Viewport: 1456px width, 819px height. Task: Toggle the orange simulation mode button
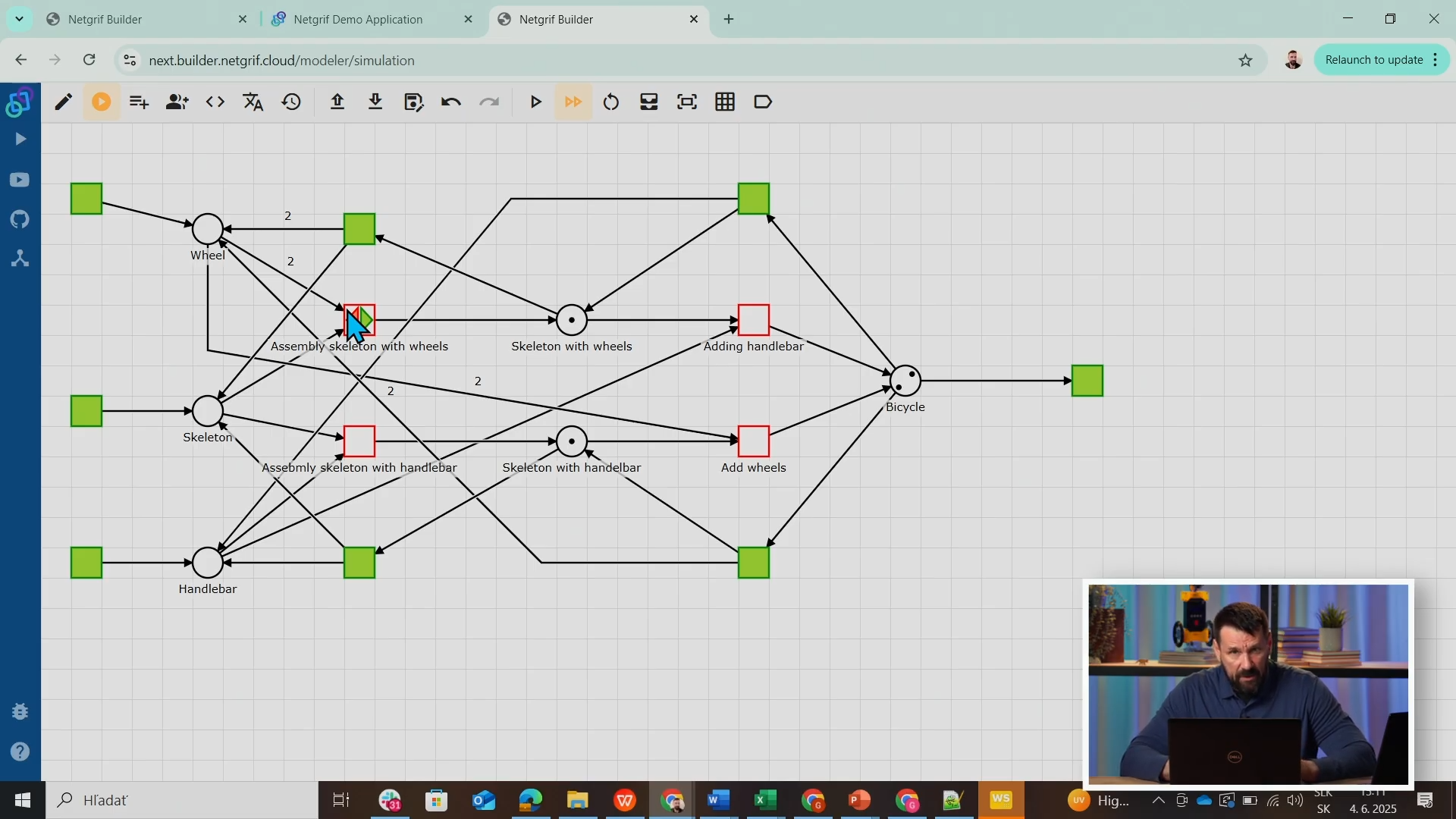102,102
